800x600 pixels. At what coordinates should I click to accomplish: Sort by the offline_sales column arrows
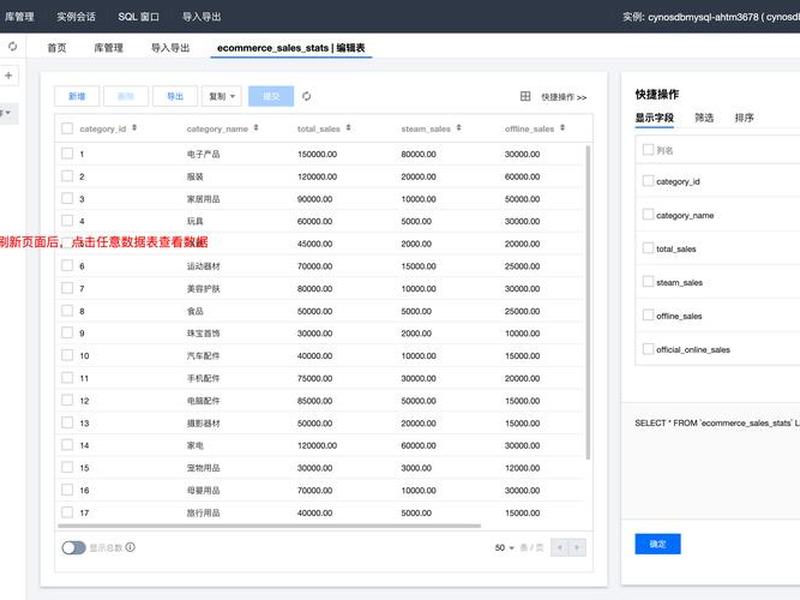pos(562,128)
